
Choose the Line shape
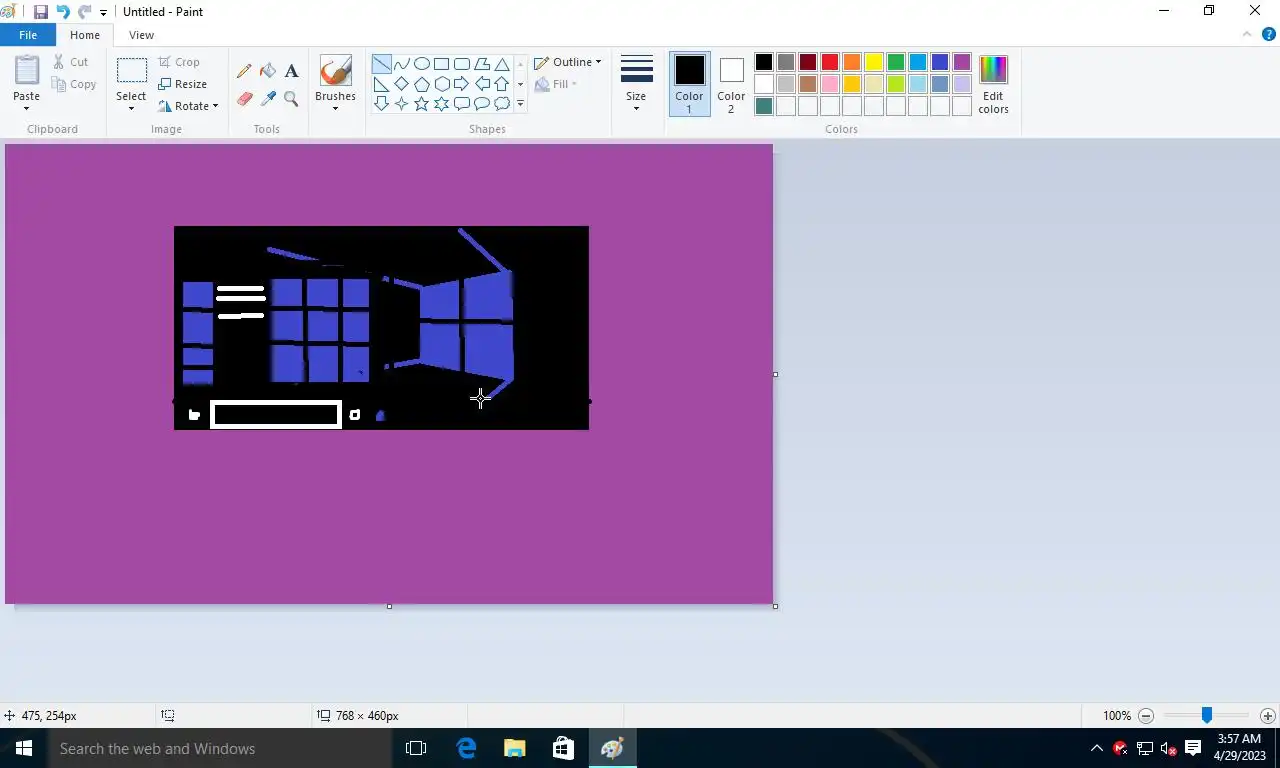[x=381, y=64]
